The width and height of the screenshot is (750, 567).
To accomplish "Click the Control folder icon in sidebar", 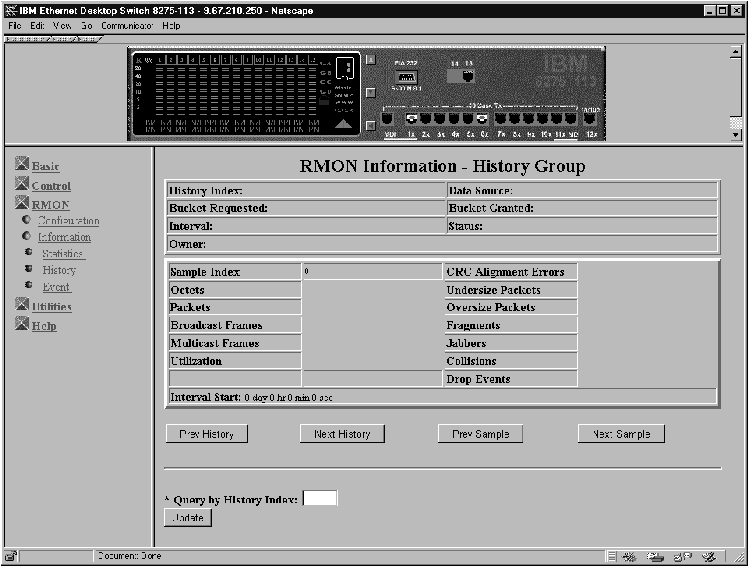I will click(x=23, y=186).
